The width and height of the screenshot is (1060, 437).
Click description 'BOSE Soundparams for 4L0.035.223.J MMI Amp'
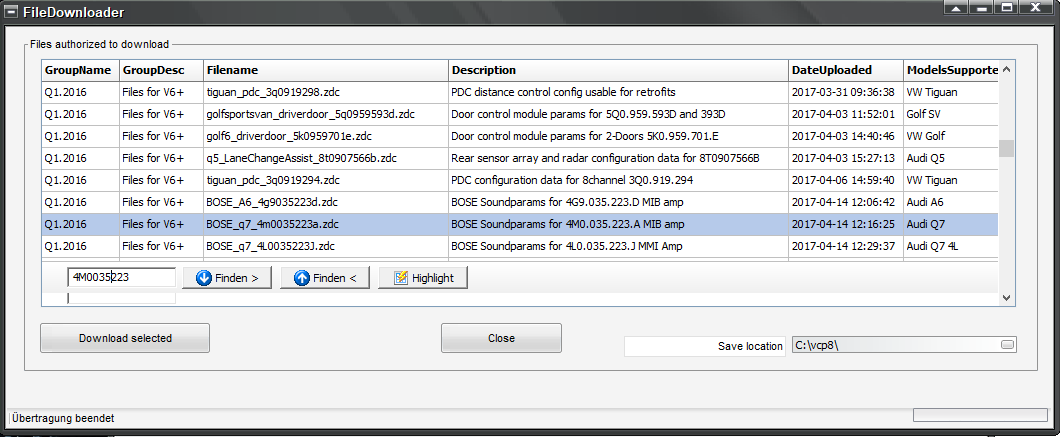point(567,246)
